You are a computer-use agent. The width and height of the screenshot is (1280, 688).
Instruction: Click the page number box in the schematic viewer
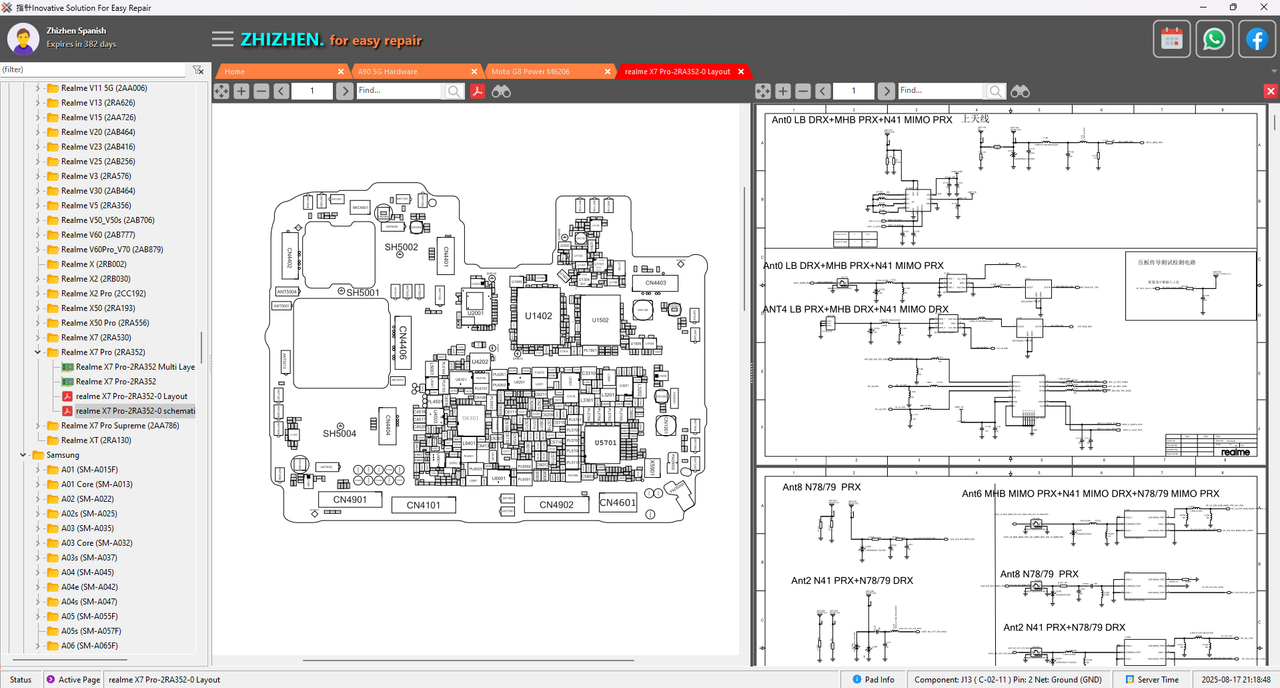855,91
